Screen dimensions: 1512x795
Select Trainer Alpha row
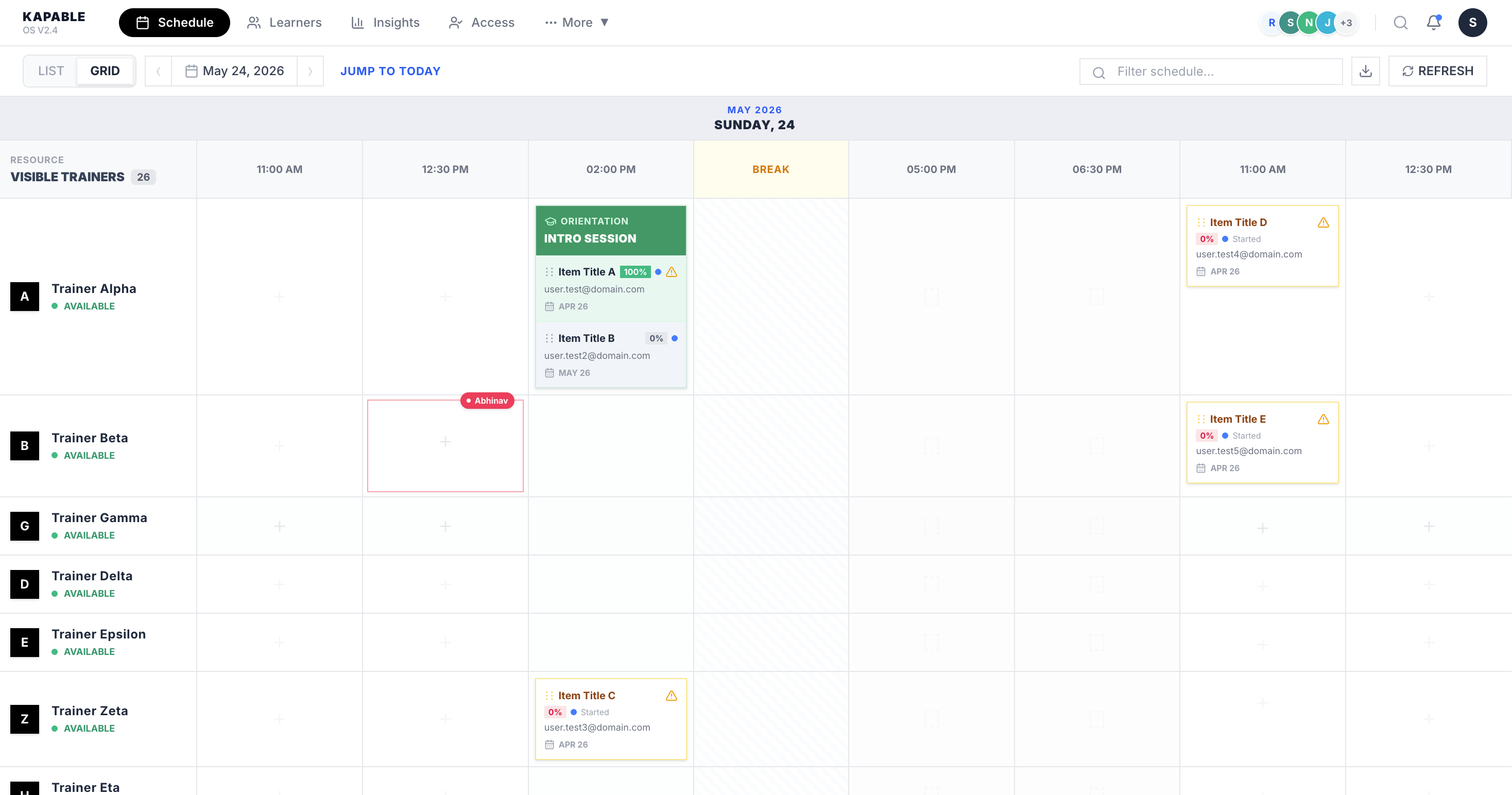[98, 296]
